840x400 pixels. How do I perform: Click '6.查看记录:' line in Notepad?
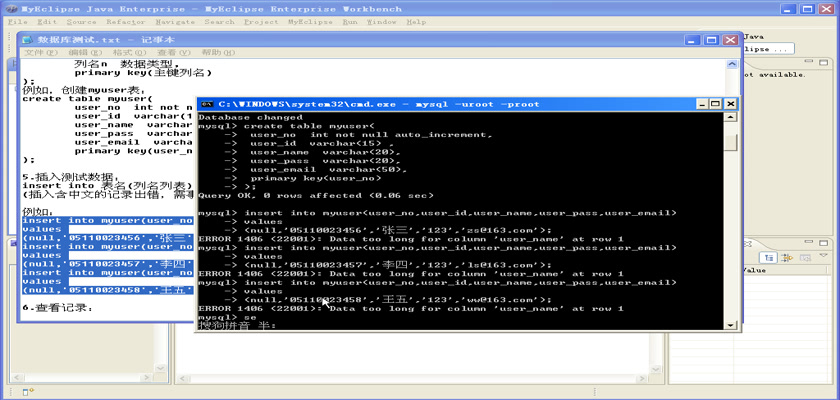click(x=57, y=308)
